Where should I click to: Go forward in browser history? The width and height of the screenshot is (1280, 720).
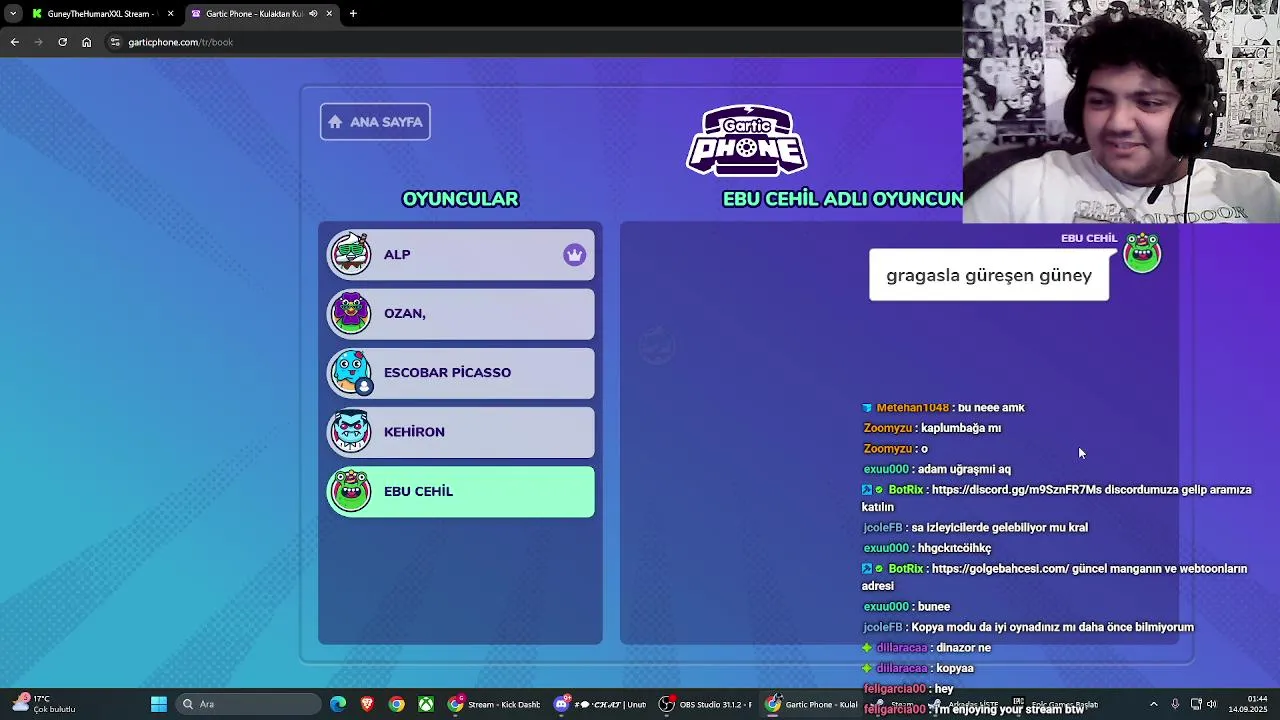click(38, 42)
